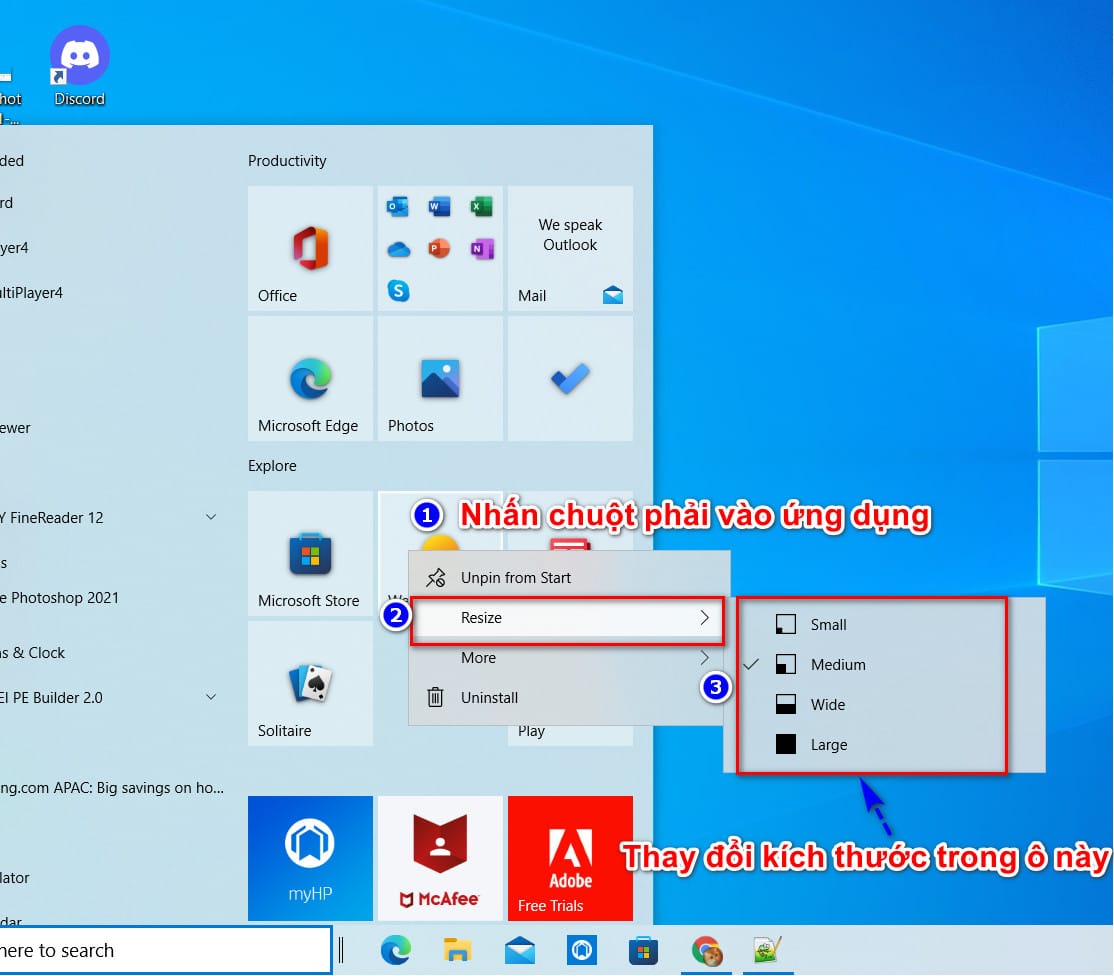Open the Discord desktop shortcut
1114x976 pixels.
tap(80, 66)
